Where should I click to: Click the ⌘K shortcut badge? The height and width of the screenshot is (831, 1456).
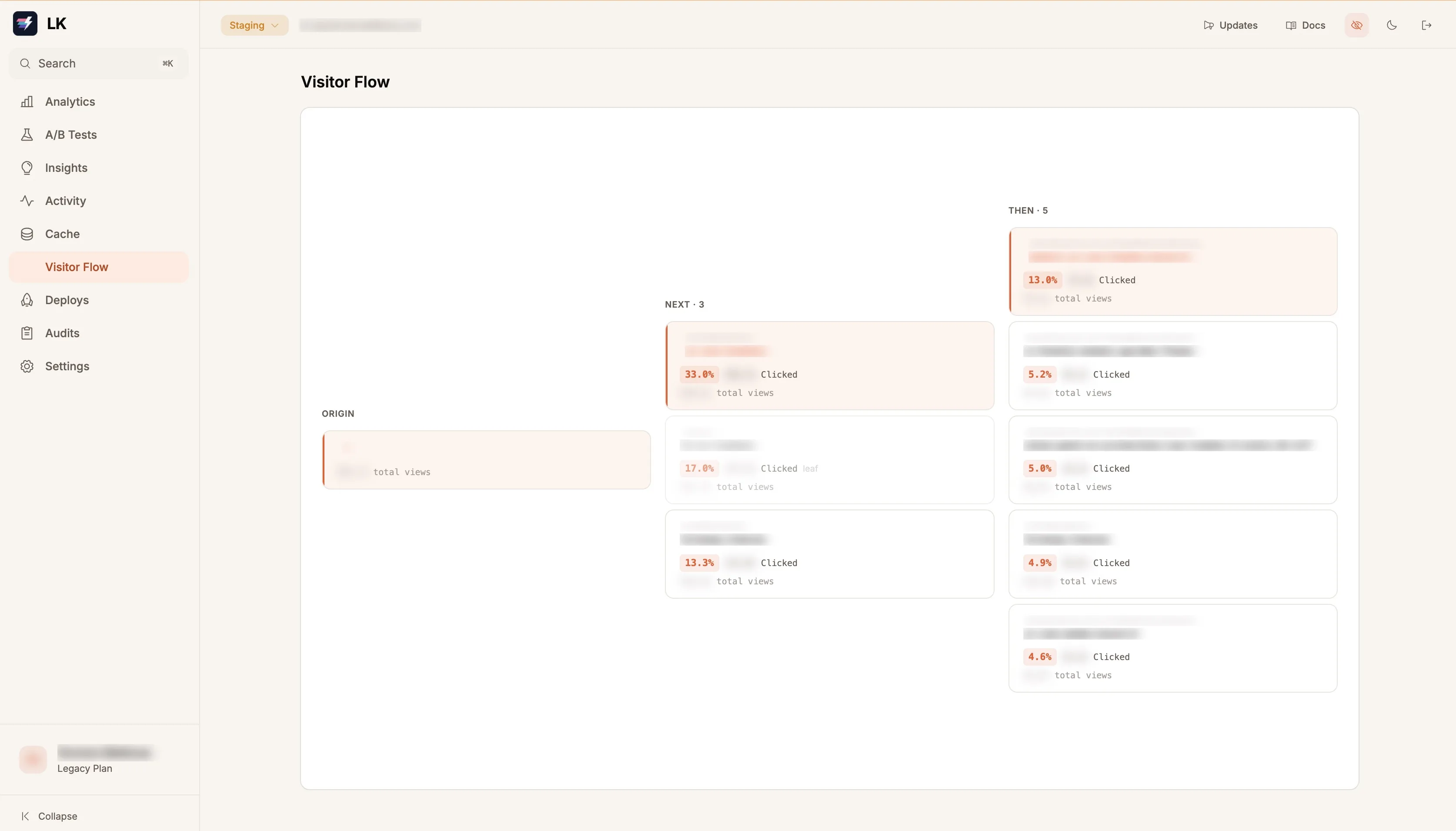(x=168, y=64)
